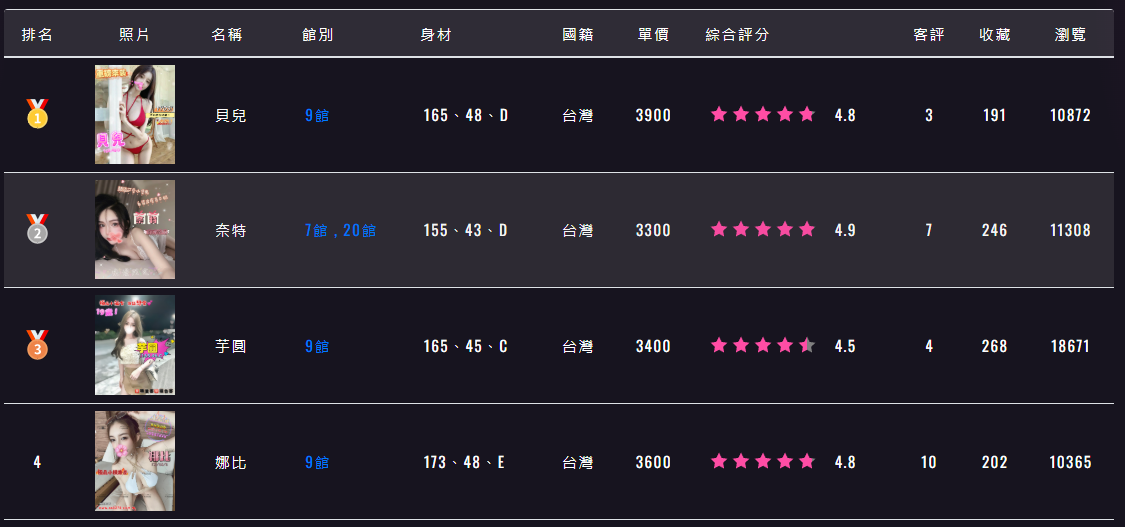
Task: Click the name 奈特
Action: (x=230, y=231)
